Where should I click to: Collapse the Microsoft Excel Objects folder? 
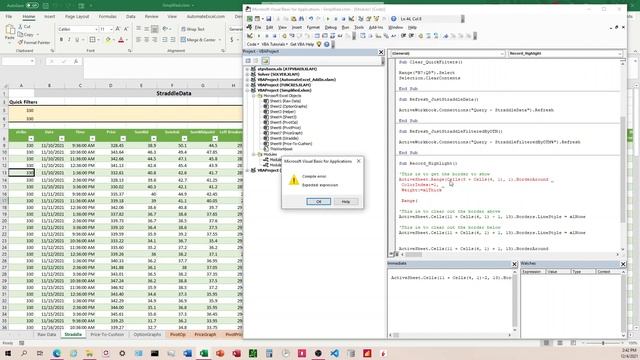253,96
